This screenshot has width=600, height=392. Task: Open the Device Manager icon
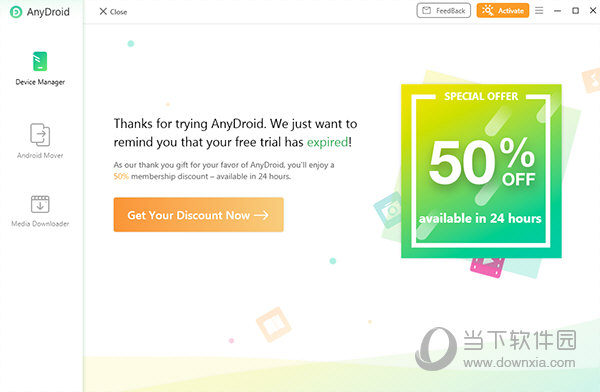coord(40,61)
